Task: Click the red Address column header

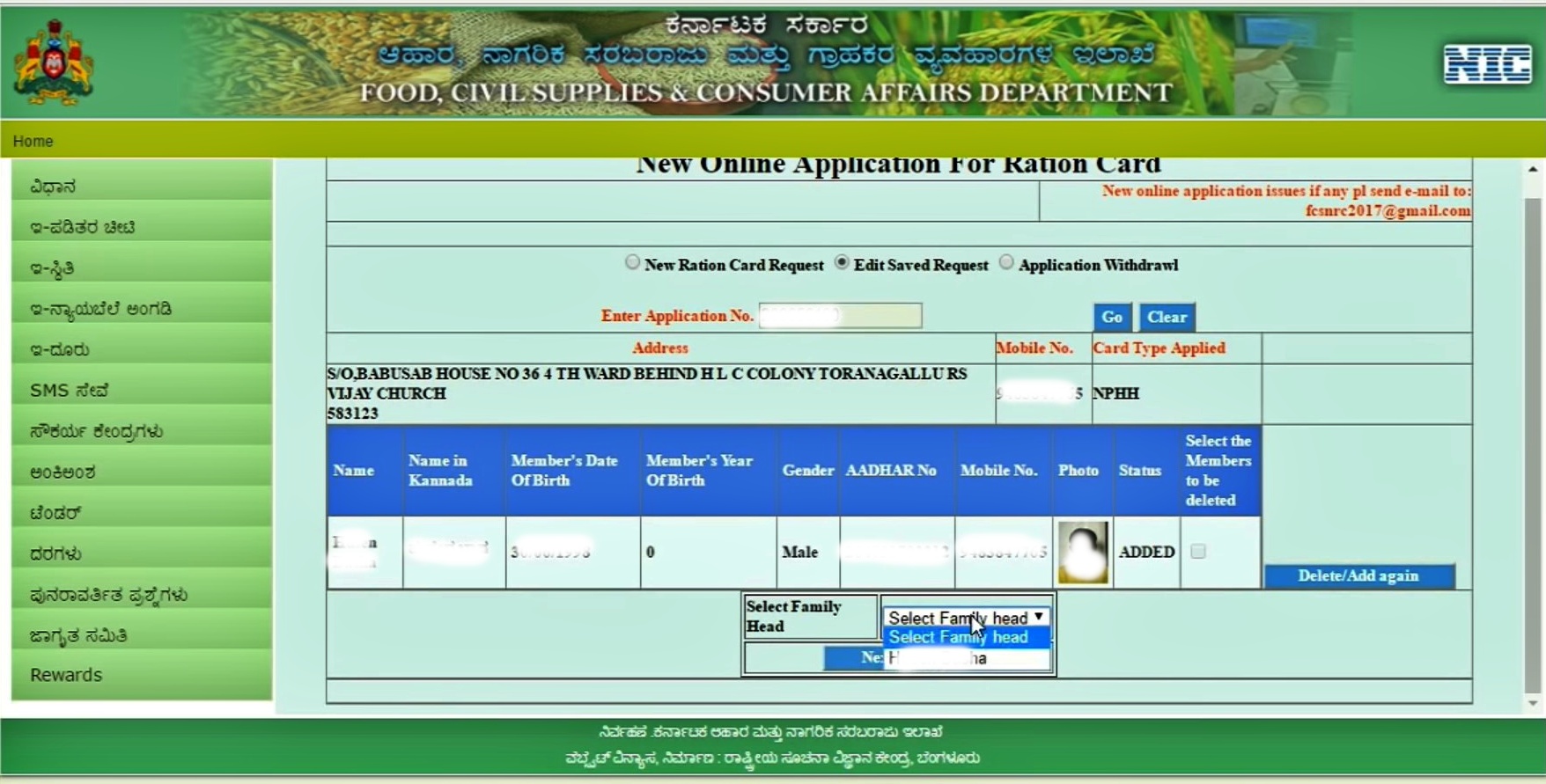Action: click(x=659, y=348)
